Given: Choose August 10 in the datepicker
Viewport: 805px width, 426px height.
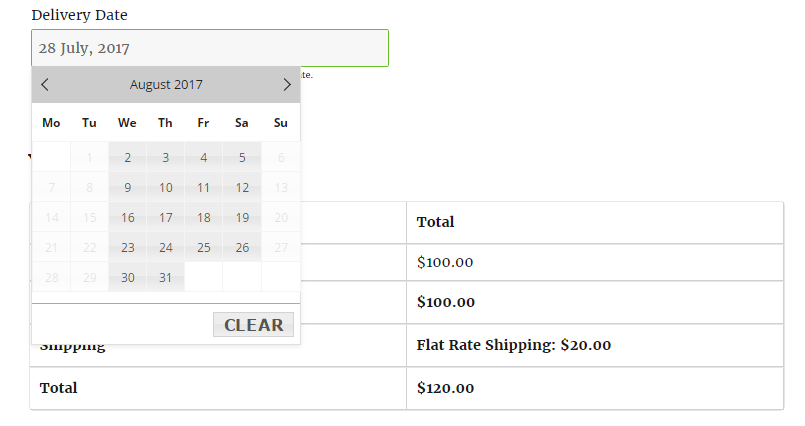Looking at the screenshot, I should [x=165, y=187].
